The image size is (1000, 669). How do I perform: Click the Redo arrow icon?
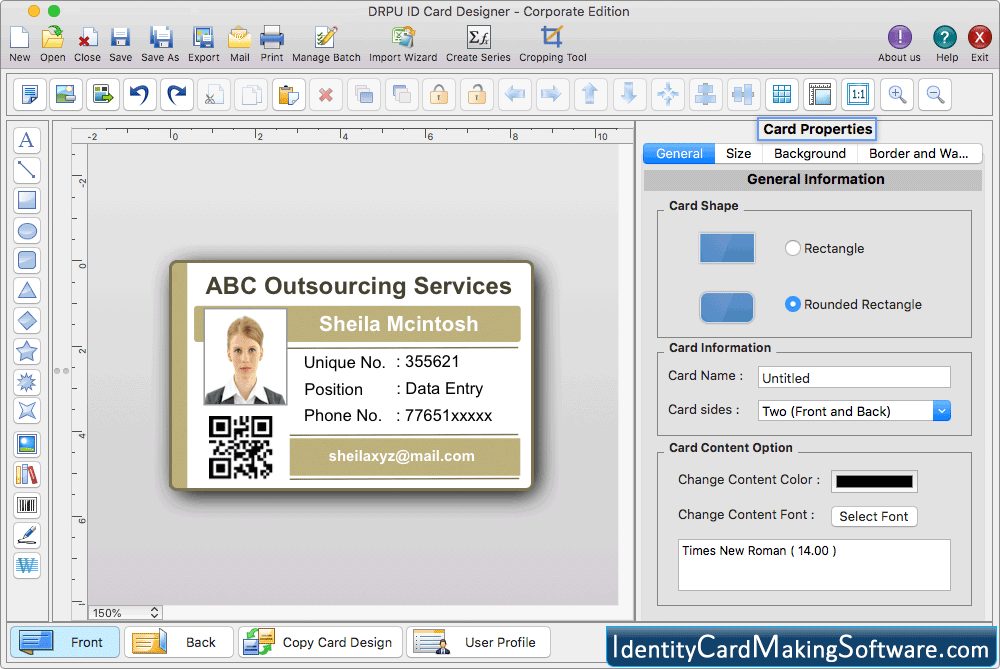177,95
